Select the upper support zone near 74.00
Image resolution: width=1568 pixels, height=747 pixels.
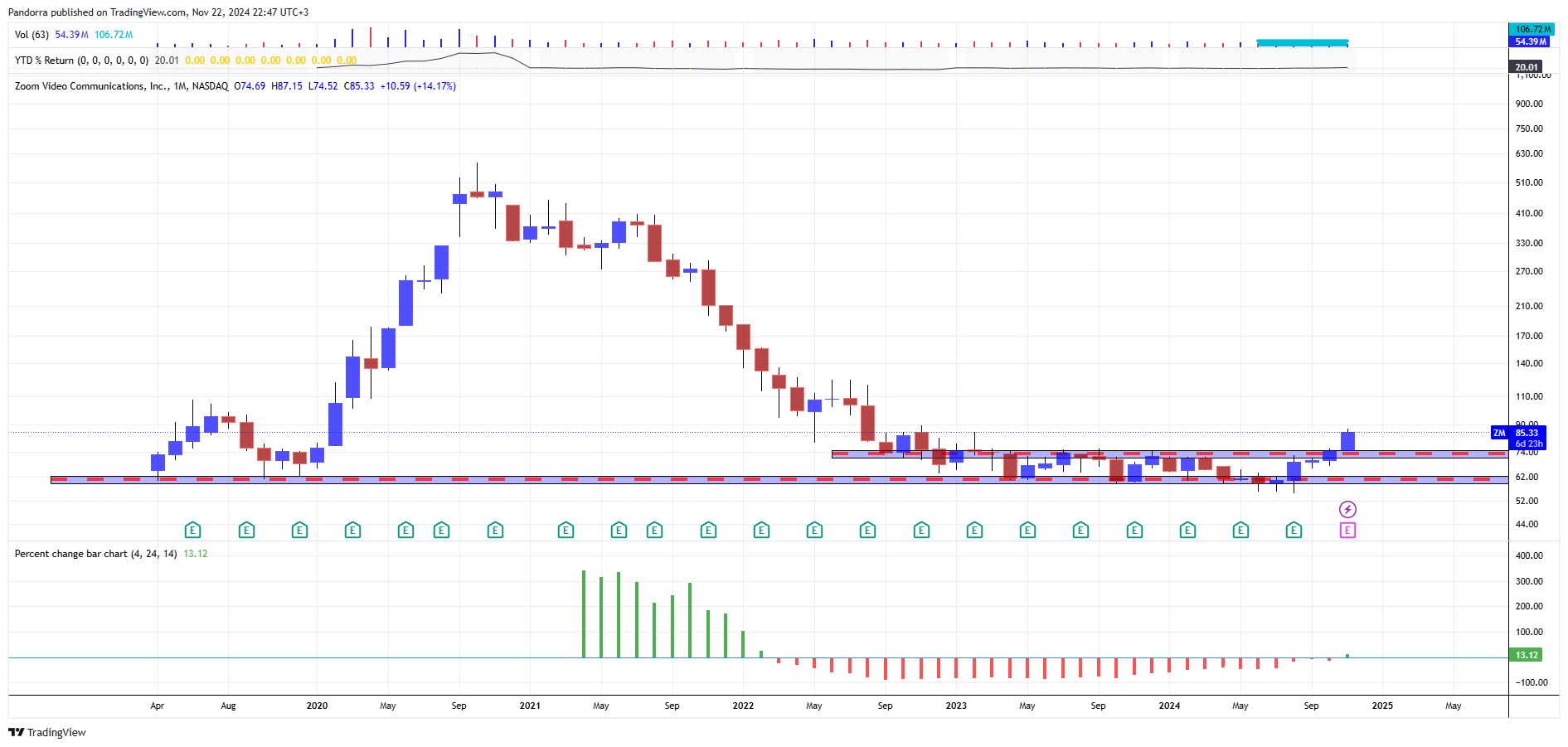(x=1169, y=454)
